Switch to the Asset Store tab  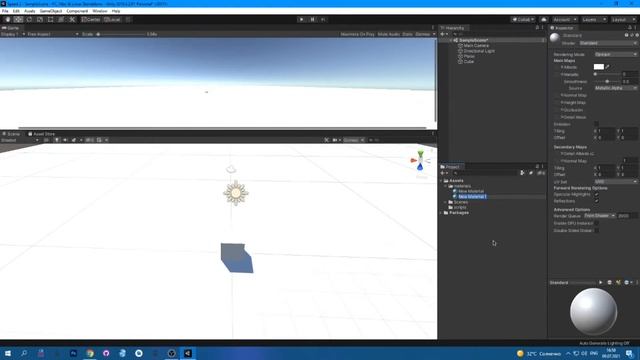pos(41,134)
